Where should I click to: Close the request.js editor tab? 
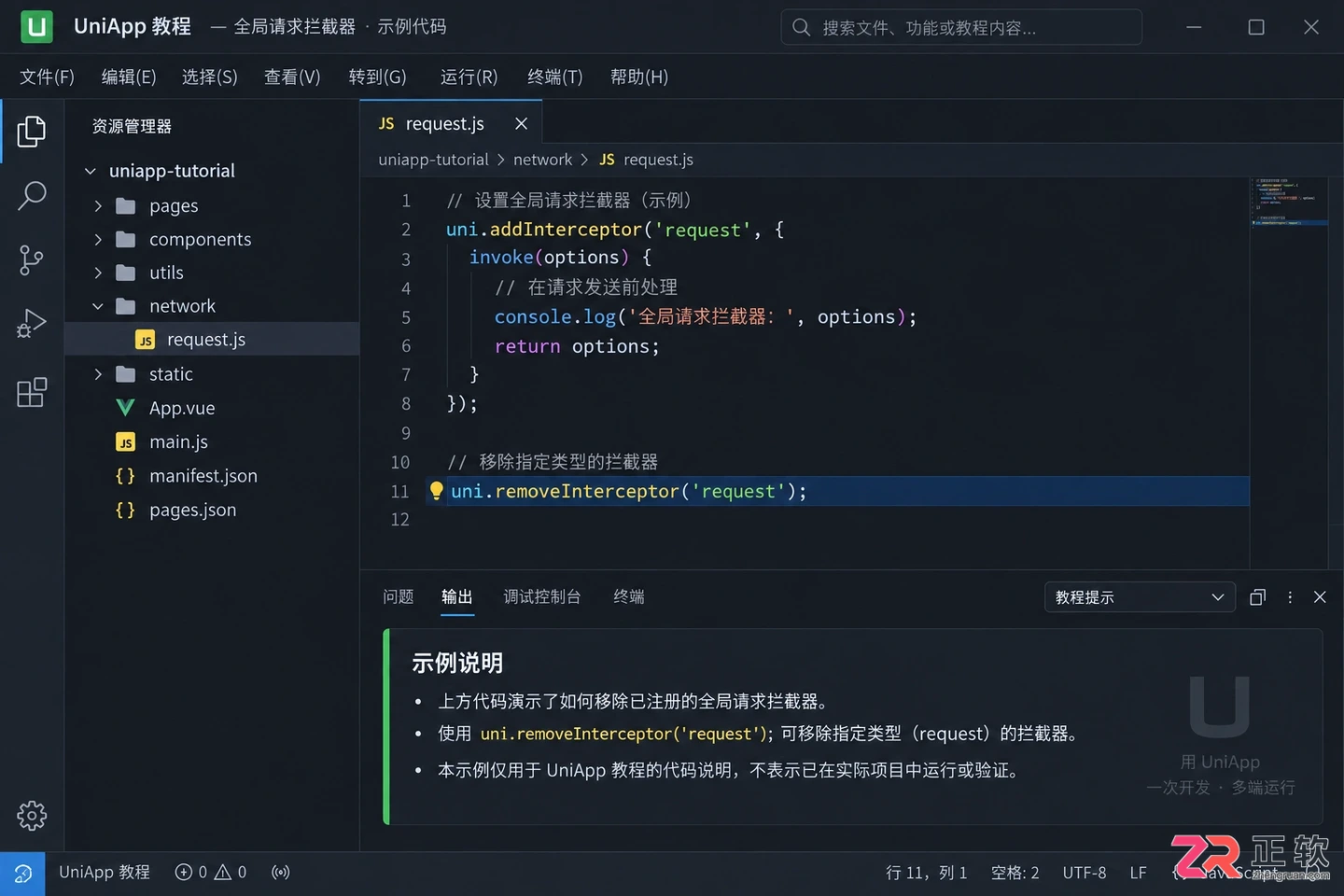point(522,123)
